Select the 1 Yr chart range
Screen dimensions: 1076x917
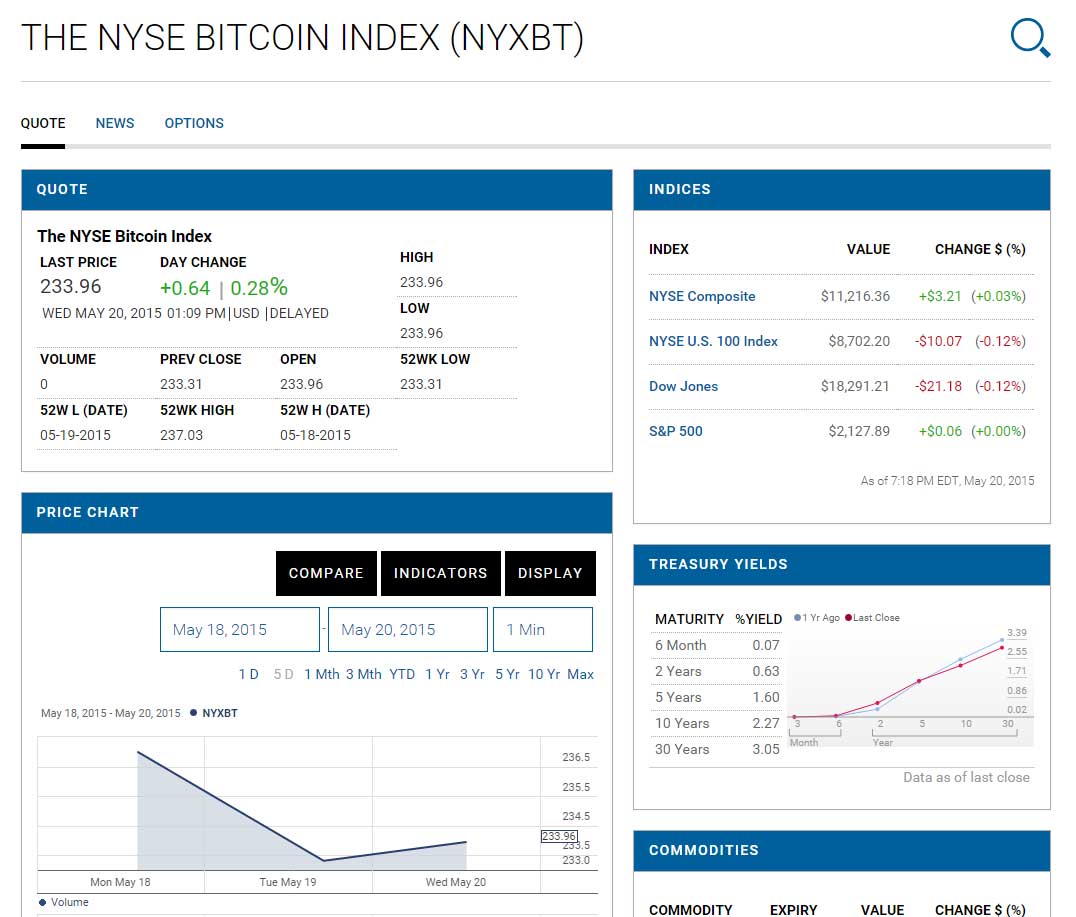click(x=437, y=675)
